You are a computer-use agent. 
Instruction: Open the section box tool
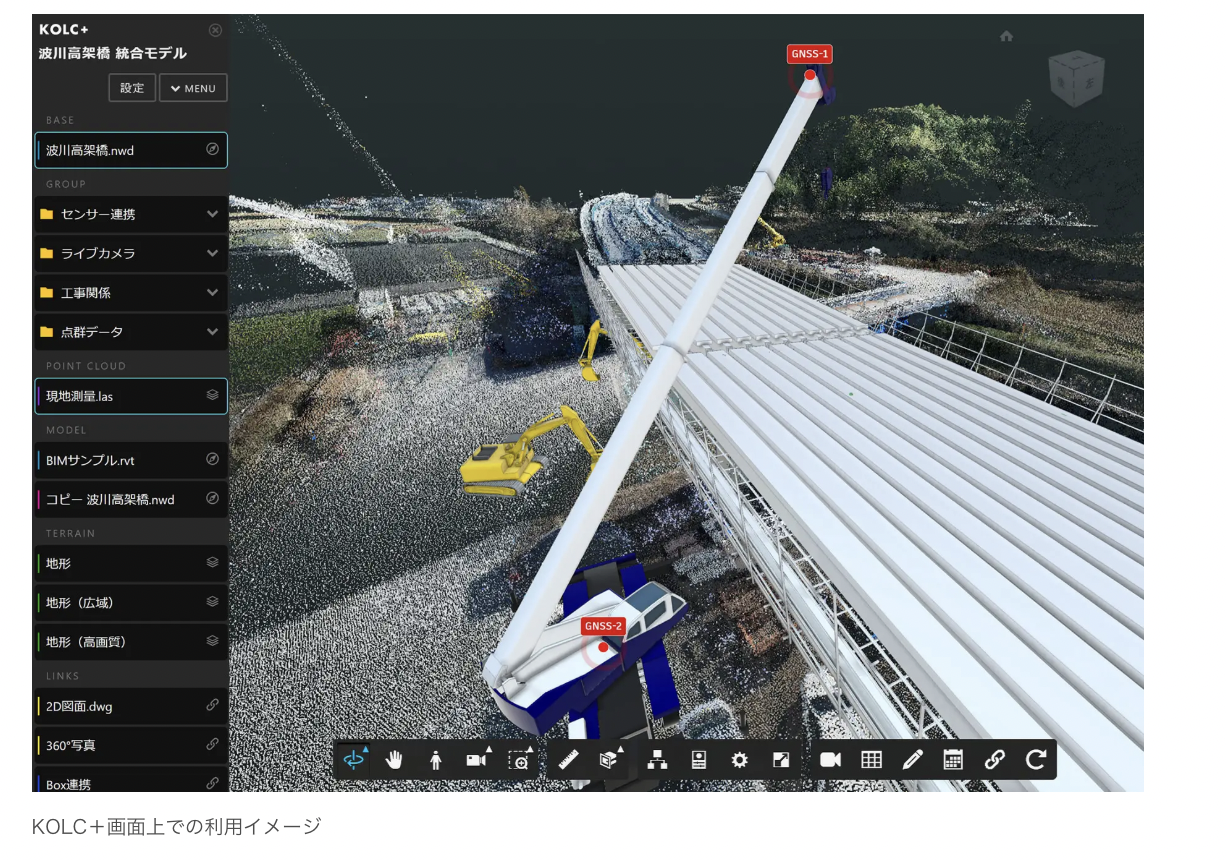(609, 760)
